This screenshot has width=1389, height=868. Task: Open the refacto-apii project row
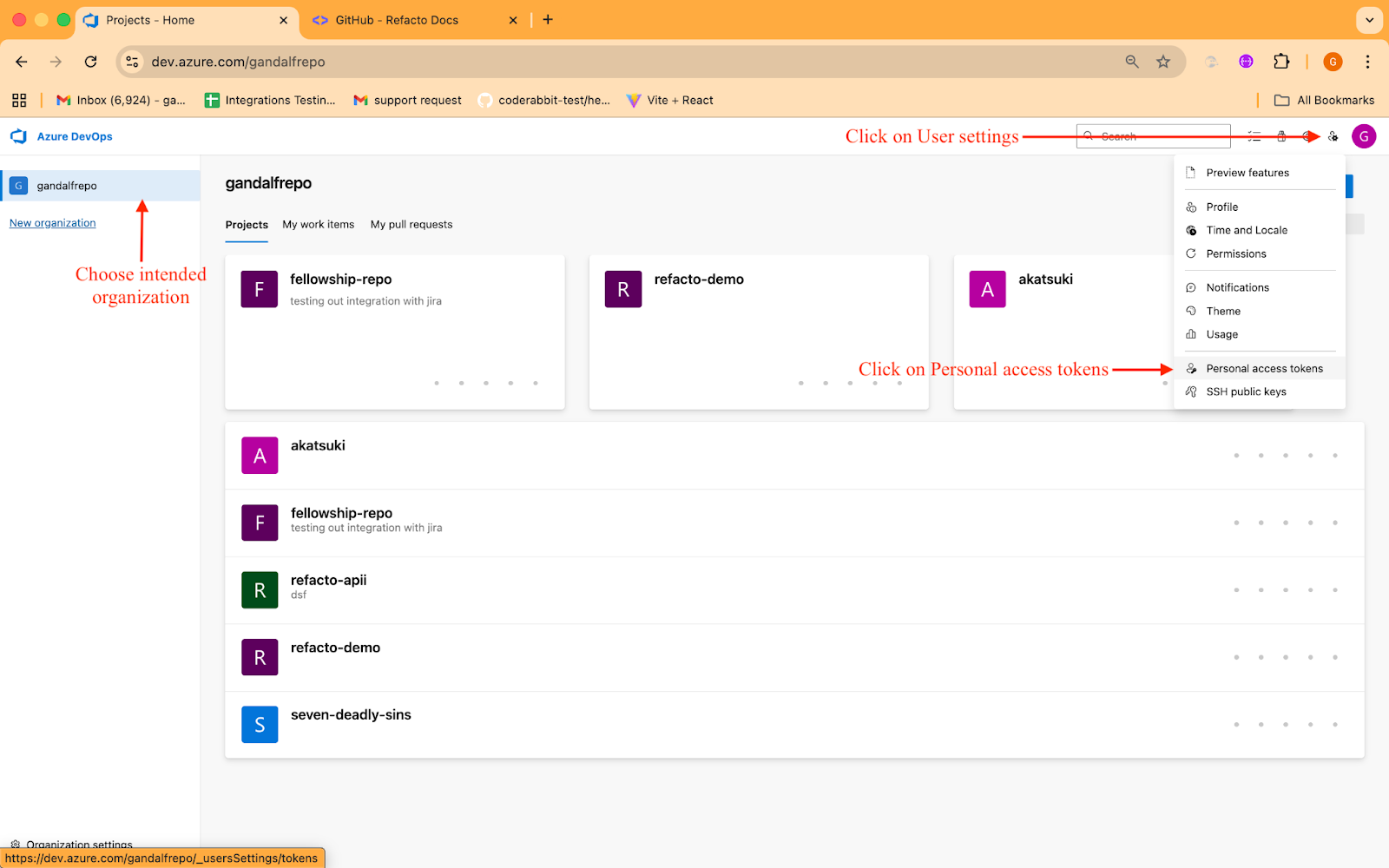coord(794,590)
